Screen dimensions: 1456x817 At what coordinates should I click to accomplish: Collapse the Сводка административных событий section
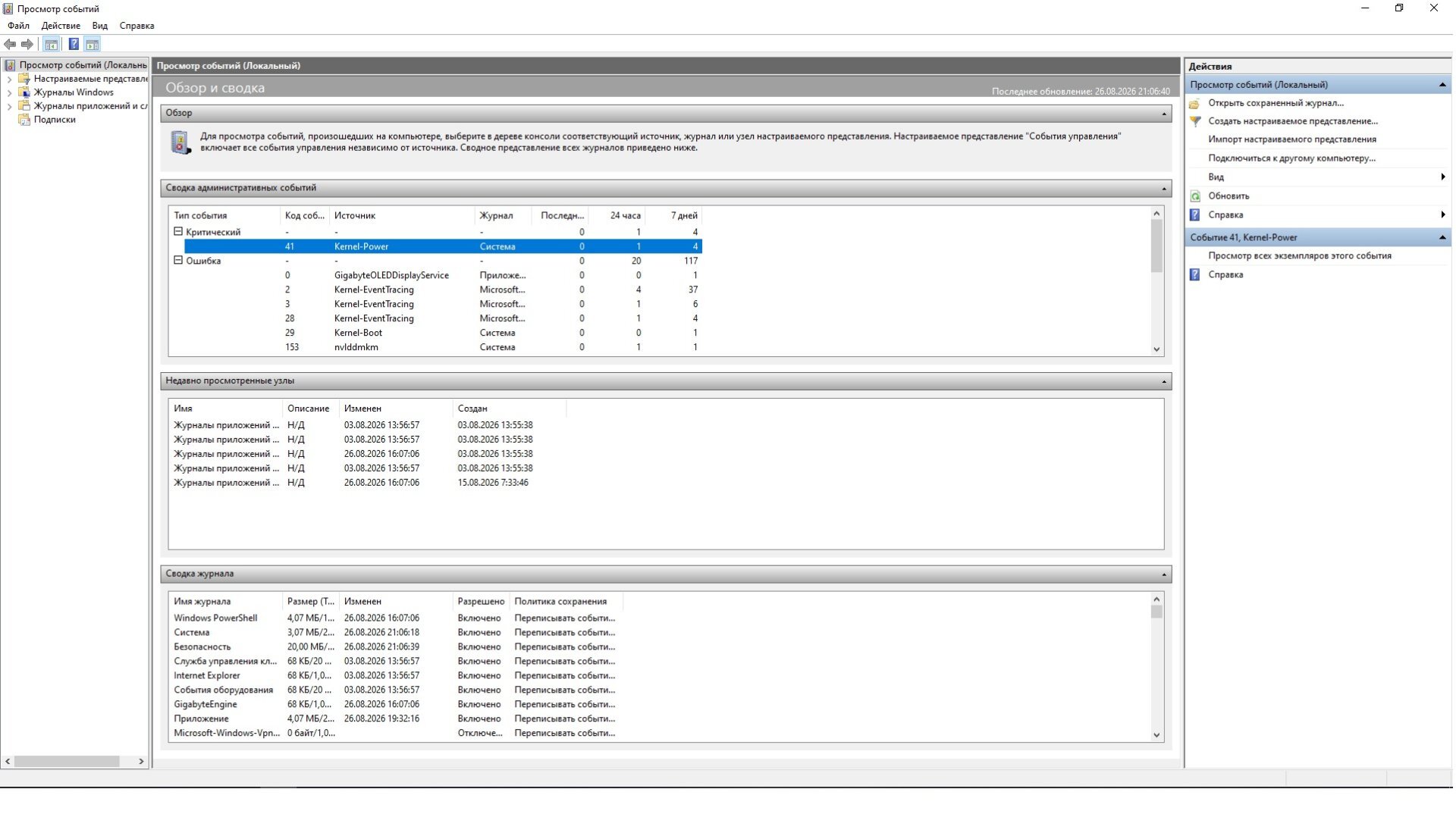[1164, 189]
